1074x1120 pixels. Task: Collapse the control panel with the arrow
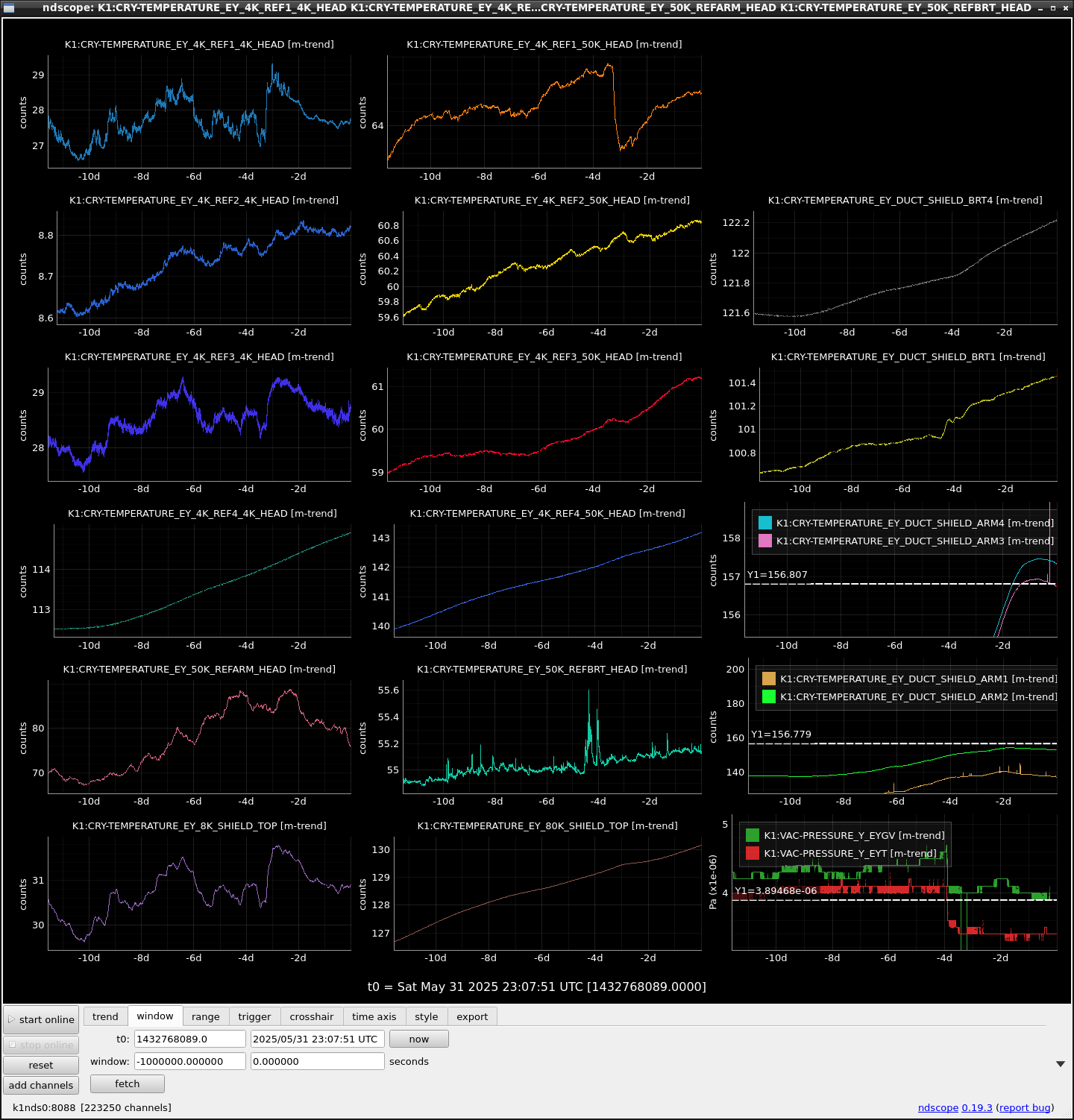point(1061,1064)
